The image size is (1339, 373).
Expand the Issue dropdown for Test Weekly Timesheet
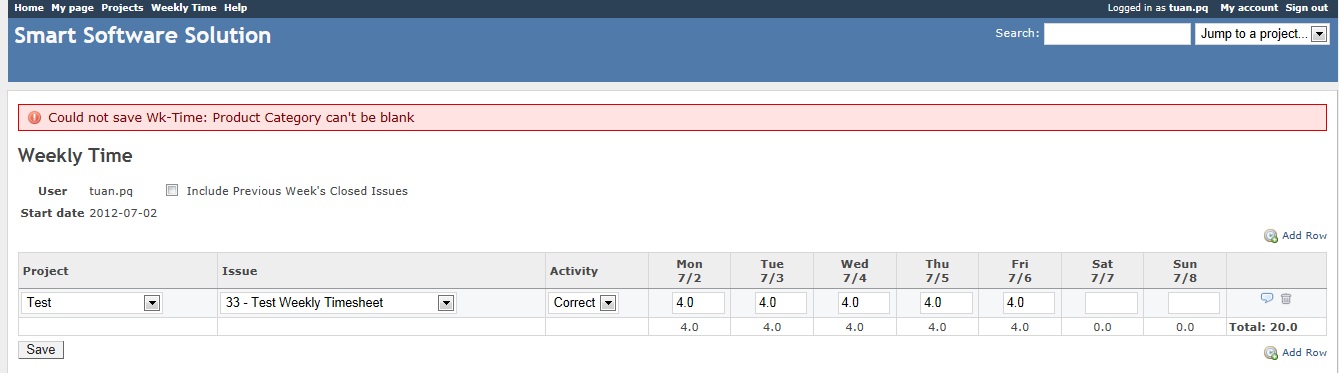point(338,302)
